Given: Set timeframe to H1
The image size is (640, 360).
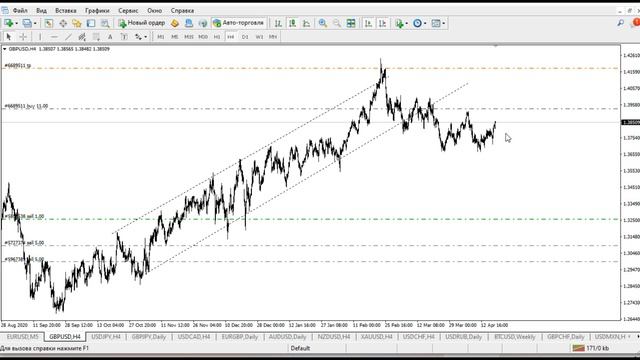Looking at the screenshot, I should pos(217,37).
